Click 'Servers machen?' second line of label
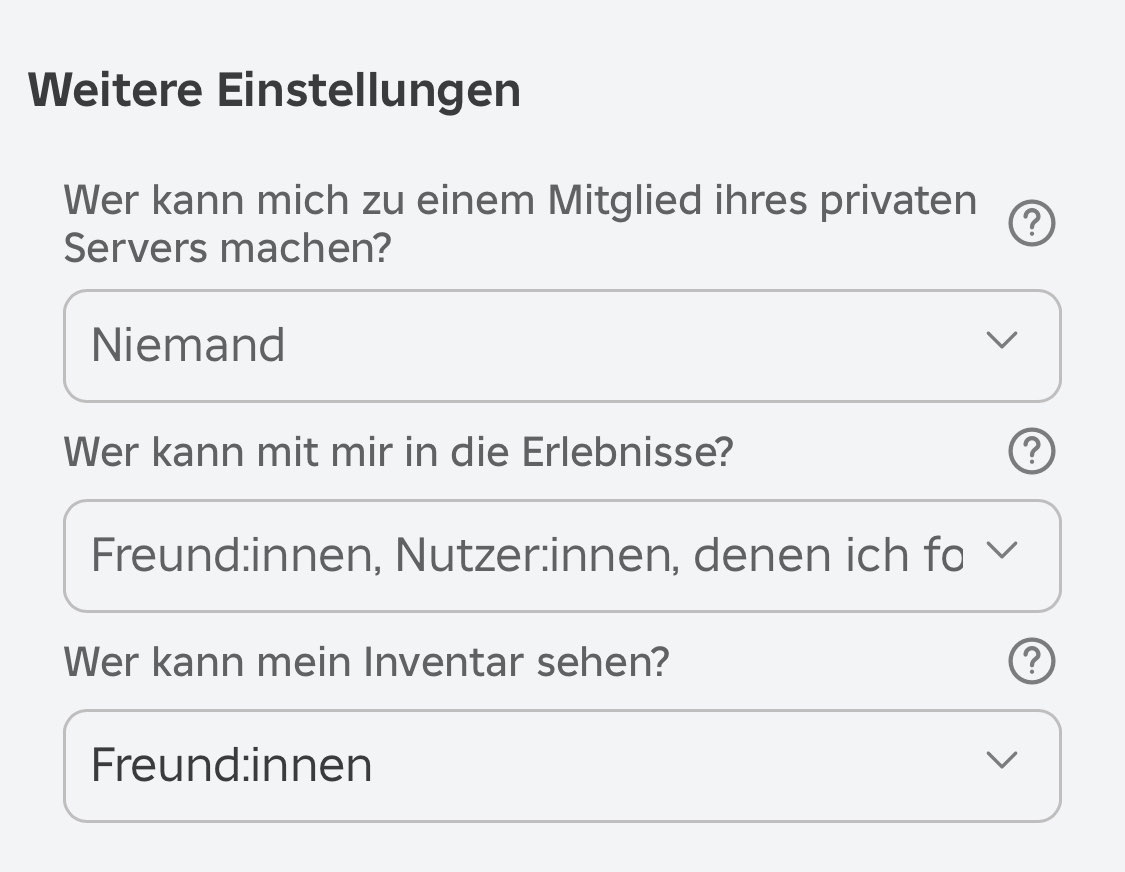1125x872 pixels. coord(227,248)
